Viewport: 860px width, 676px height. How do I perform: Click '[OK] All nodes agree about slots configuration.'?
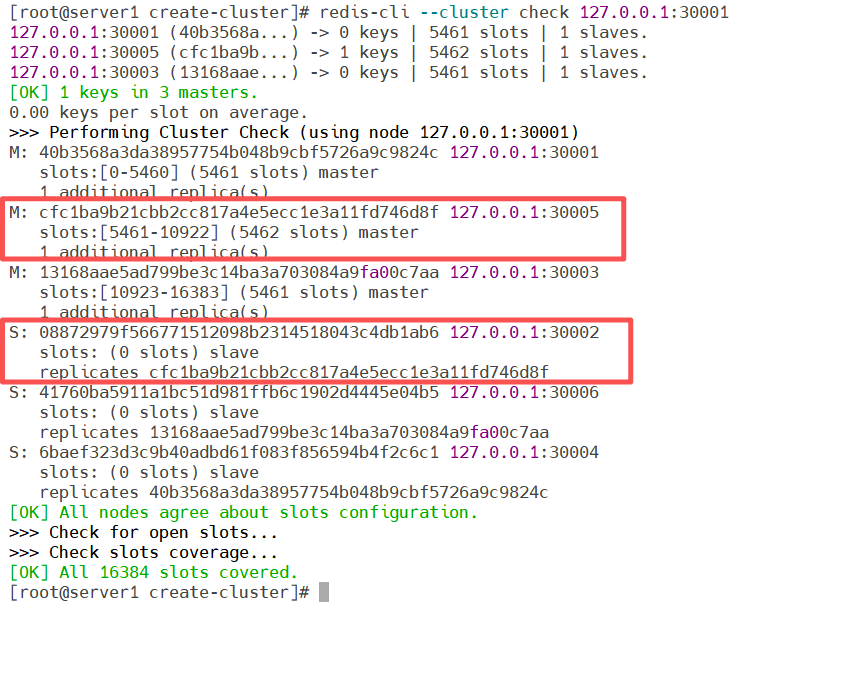(x=244, y=513)
